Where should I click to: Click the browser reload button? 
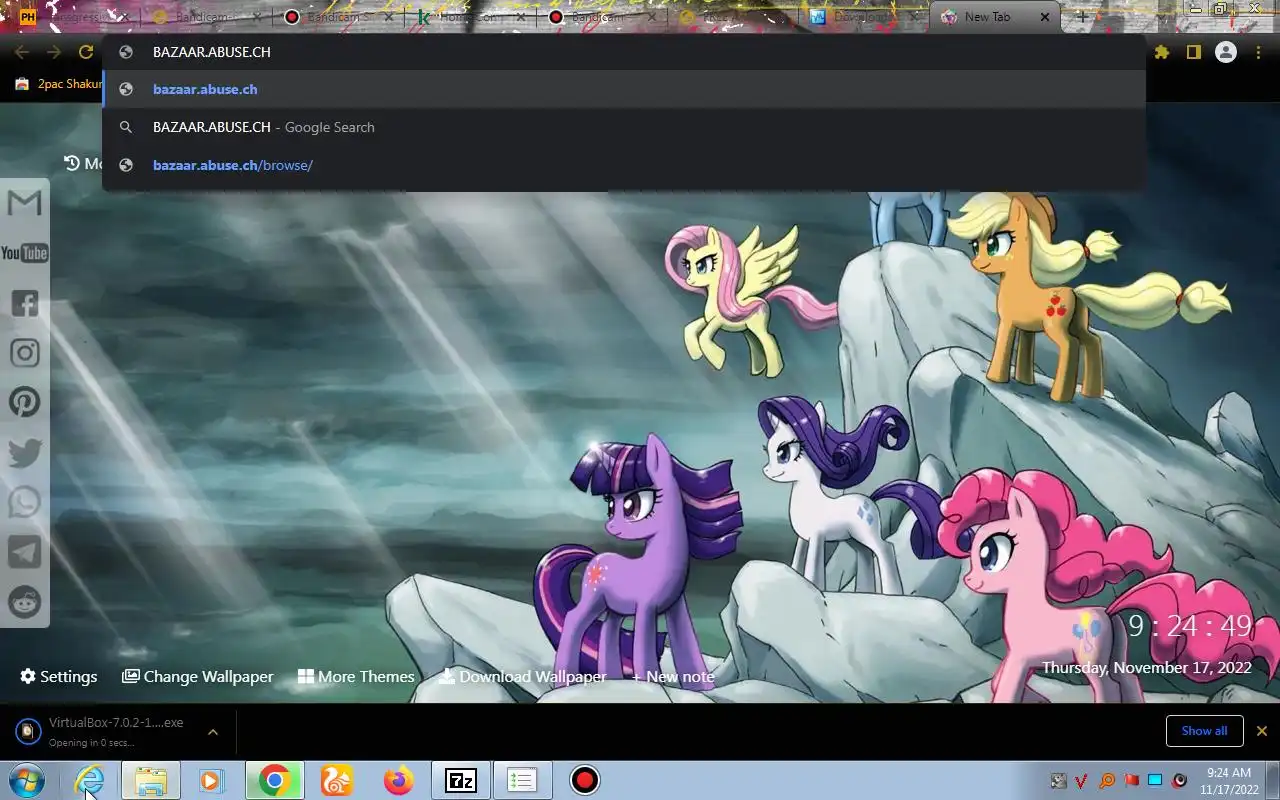click(86, 52)
